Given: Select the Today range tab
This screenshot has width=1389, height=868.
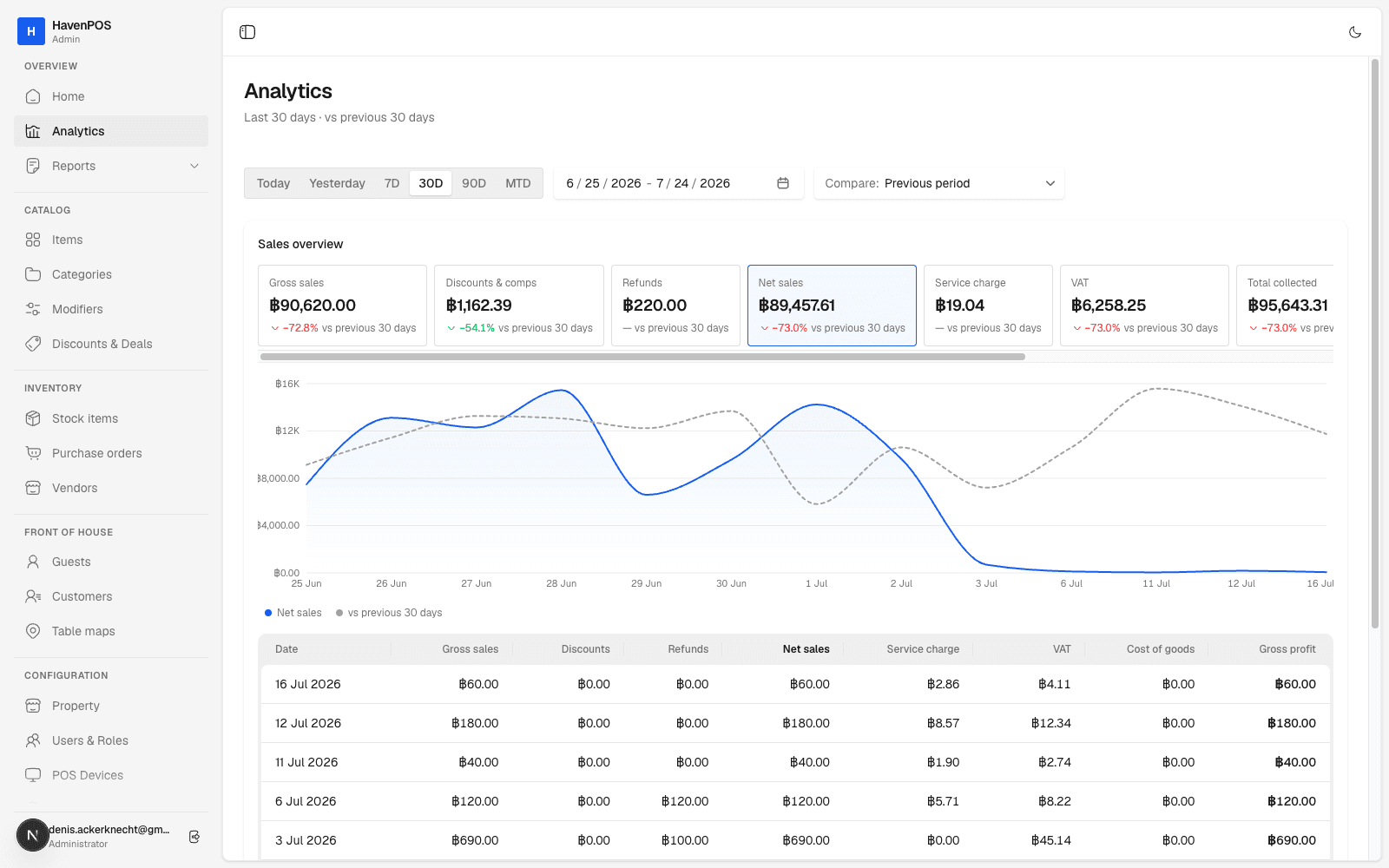Looking at the screenshot, I should click(x=273, y=183).
